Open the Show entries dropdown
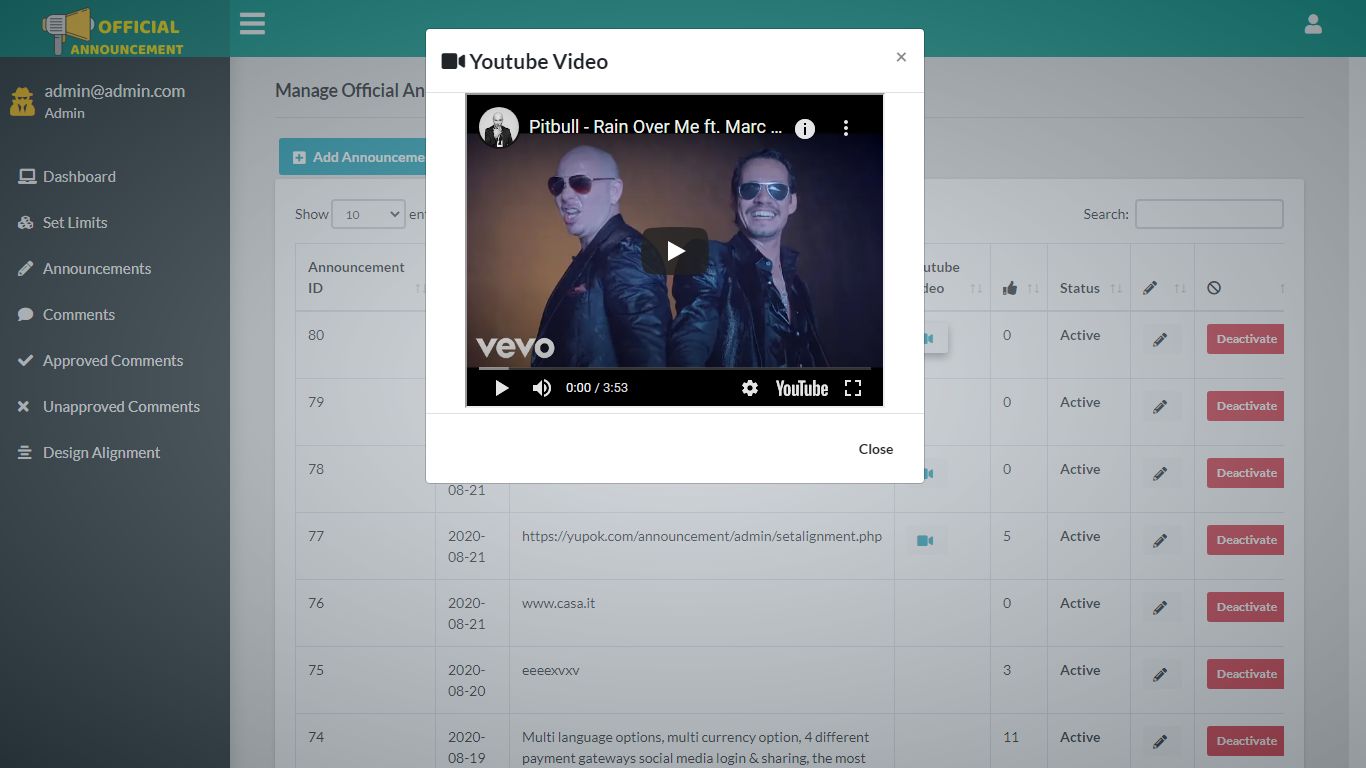Screen dimensions: 1366x768 pyautogui.click(x=368, y=214)
